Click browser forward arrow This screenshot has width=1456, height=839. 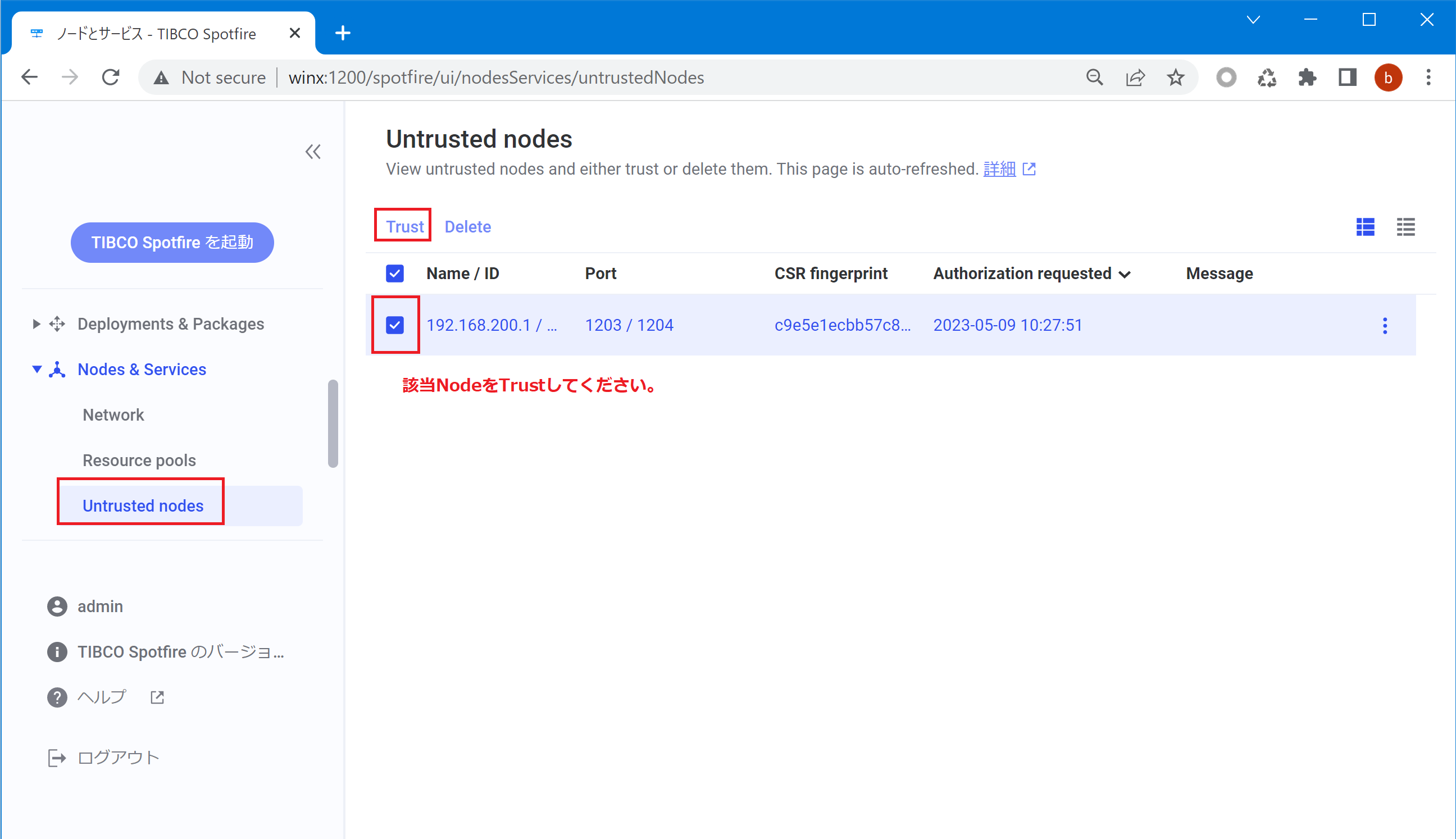tap(70, 77)
